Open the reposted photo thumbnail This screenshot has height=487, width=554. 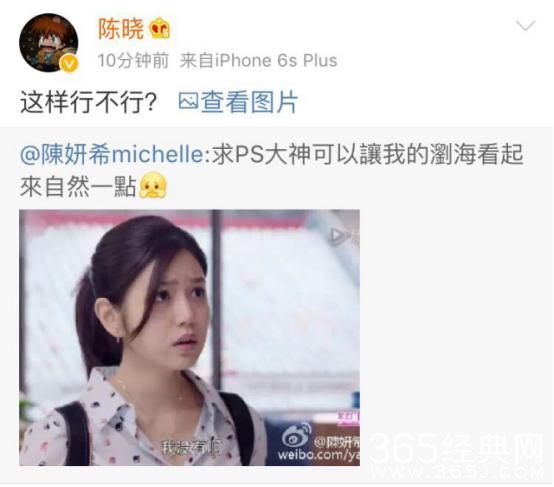pos(189,338)
